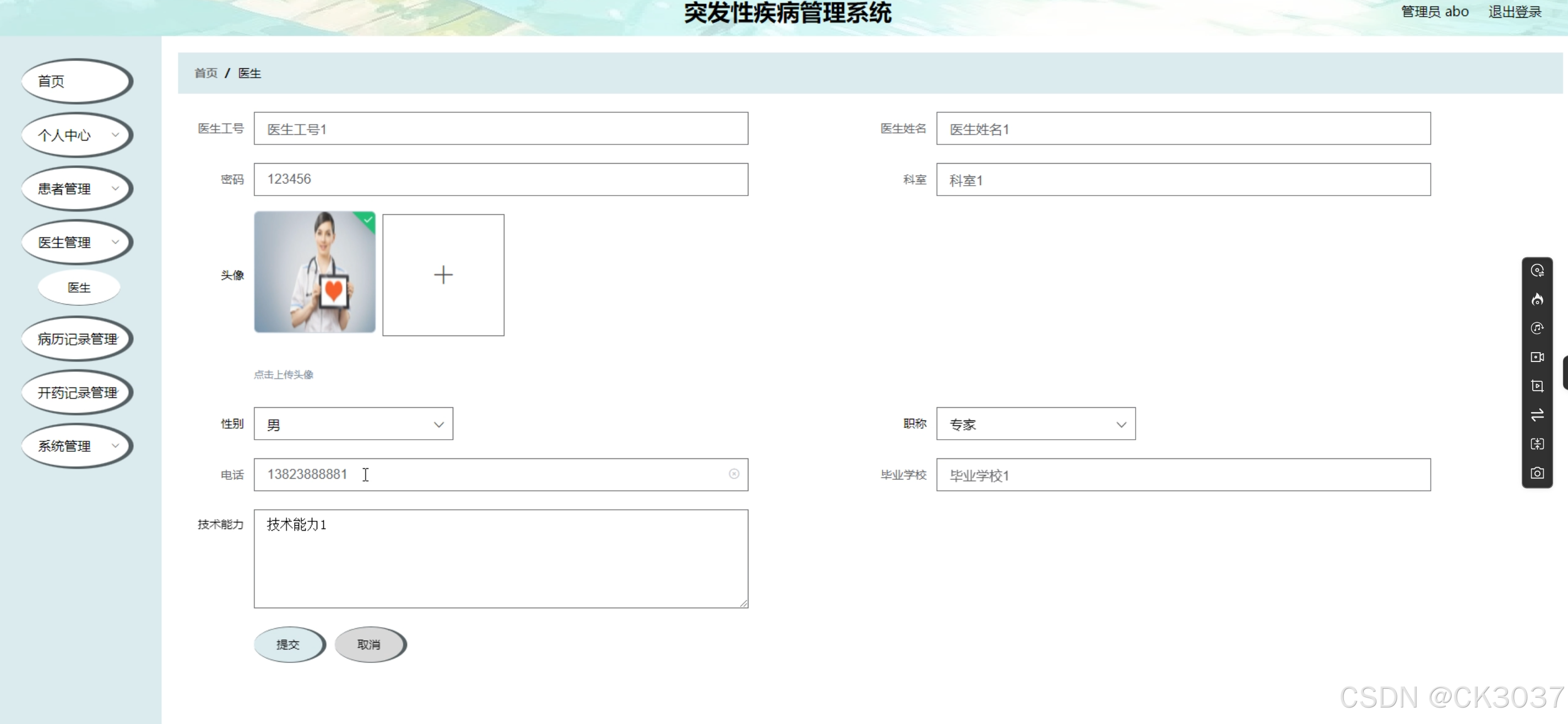This screenshot has width=1568, height=724.
Task: Select the 医生 submenu item
Action: point(79,288)
